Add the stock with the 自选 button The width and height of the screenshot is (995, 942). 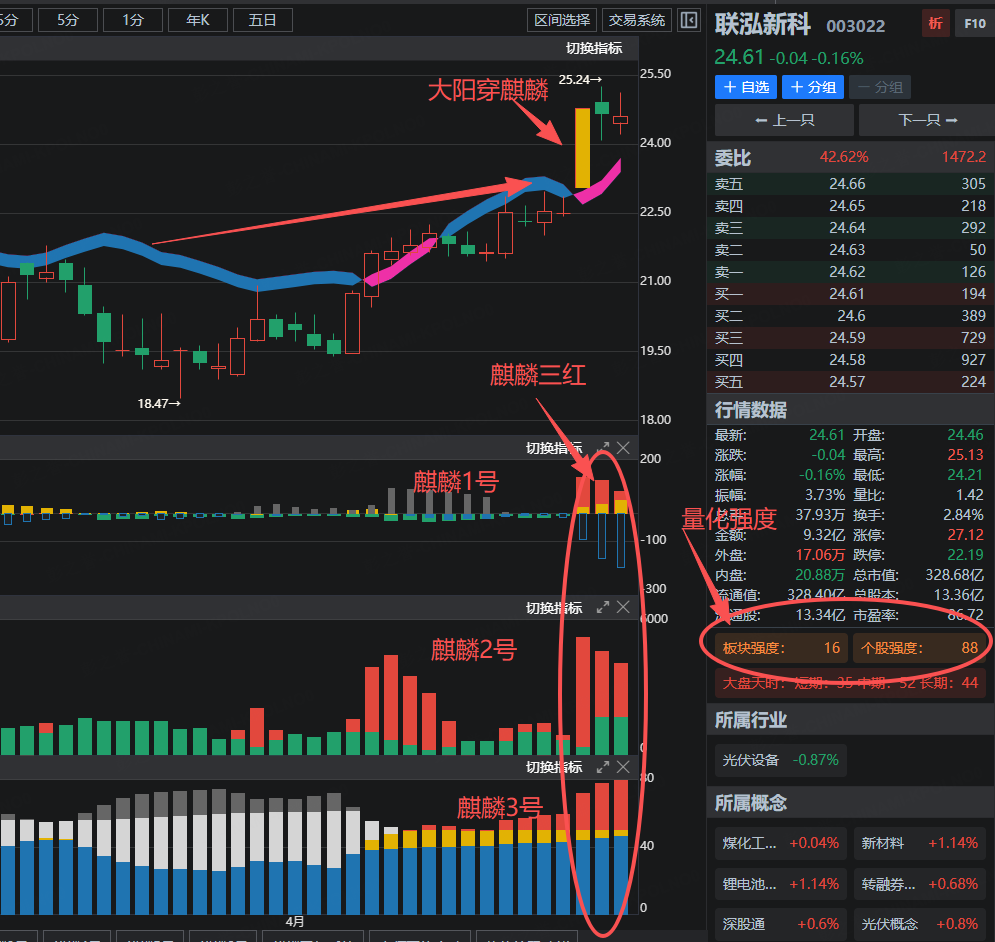tap(746, 87)
